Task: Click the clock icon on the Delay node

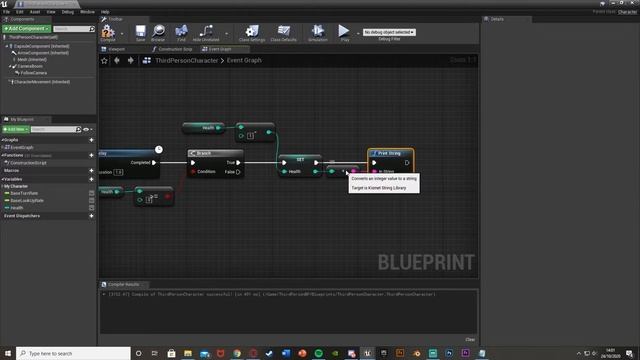Action: tap(159, 149)
